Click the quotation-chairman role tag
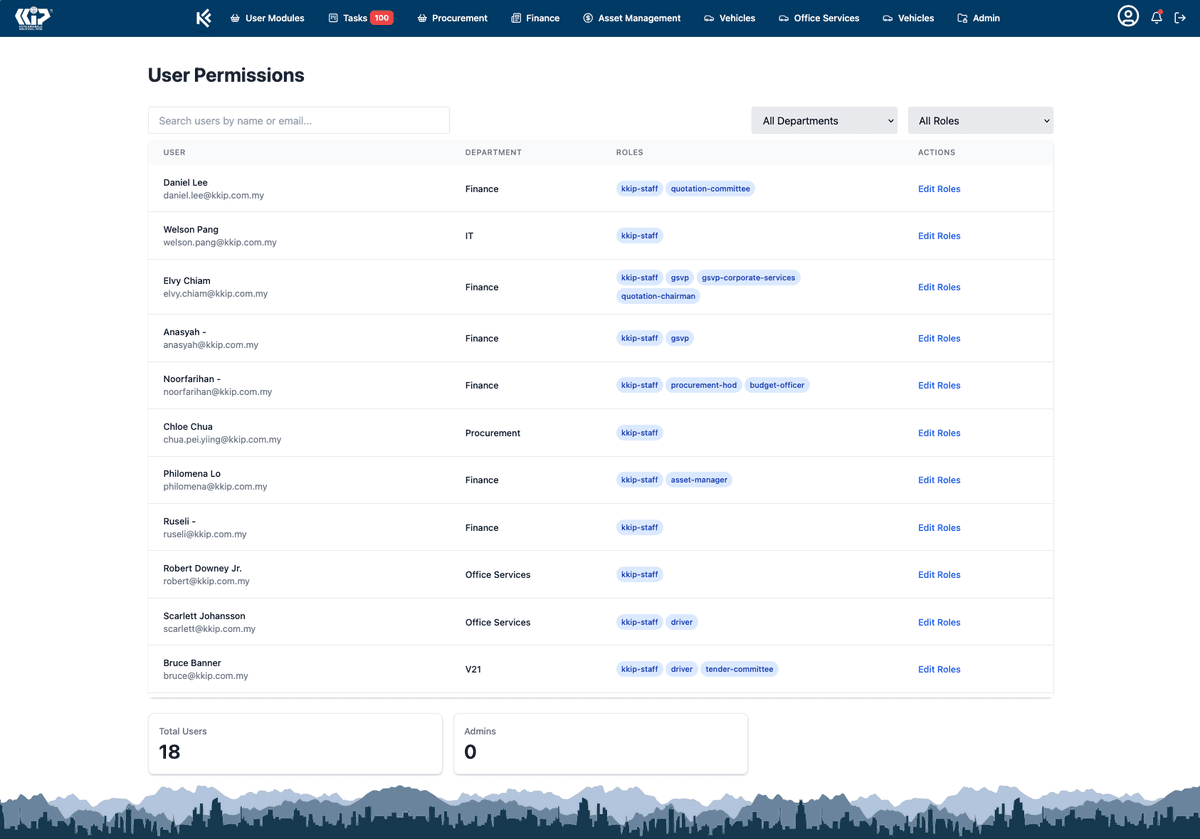Screen dimensions: 1200x839 coord(658,296)
